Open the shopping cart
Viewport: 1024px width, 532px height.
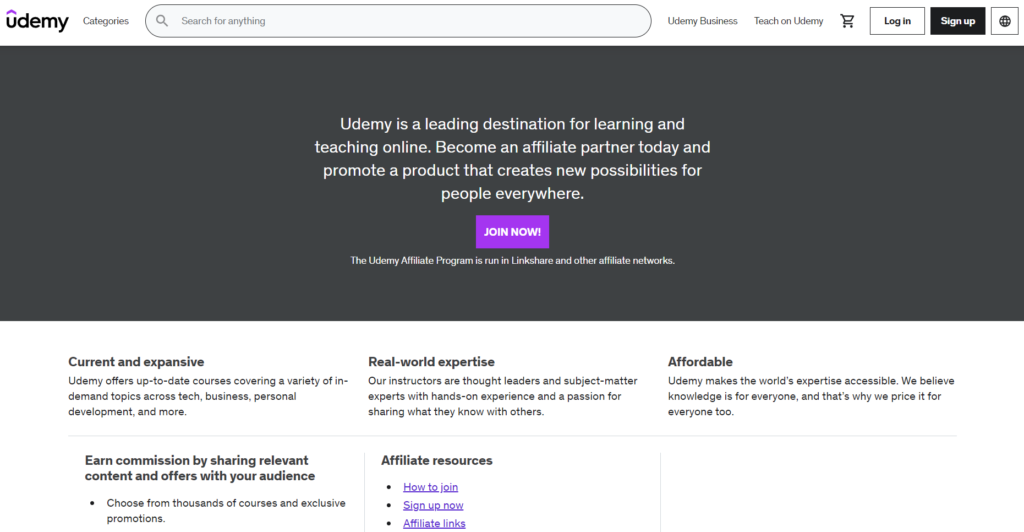tap(847, 21)
